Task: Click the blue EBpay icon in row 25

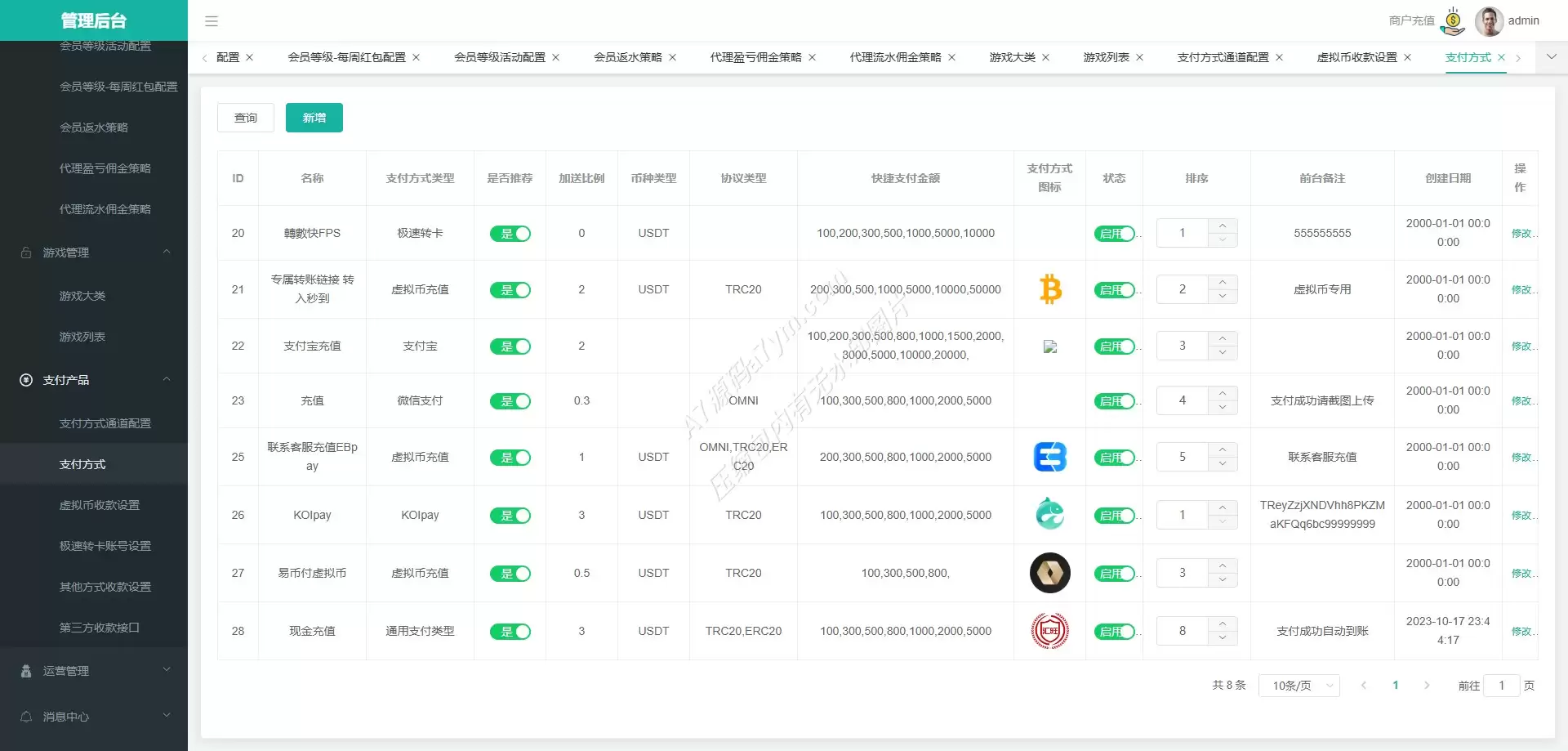Action: (1050, 457)
